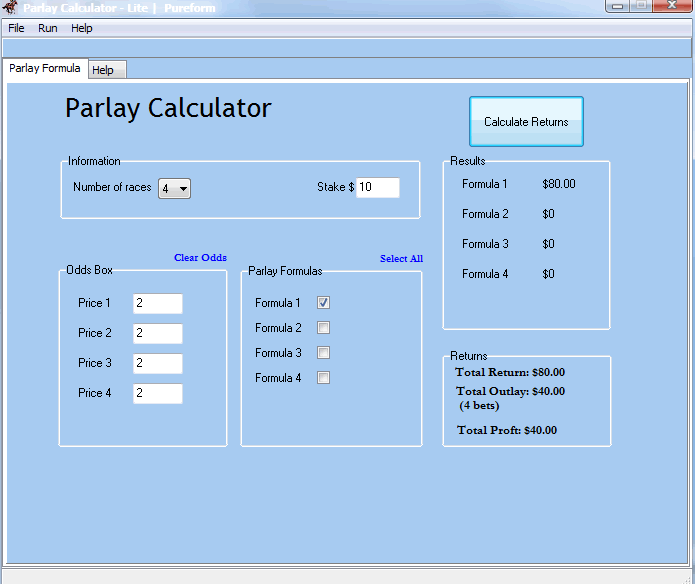
Task: Switch to the Help tab
Action: click(x=103, y=70)
